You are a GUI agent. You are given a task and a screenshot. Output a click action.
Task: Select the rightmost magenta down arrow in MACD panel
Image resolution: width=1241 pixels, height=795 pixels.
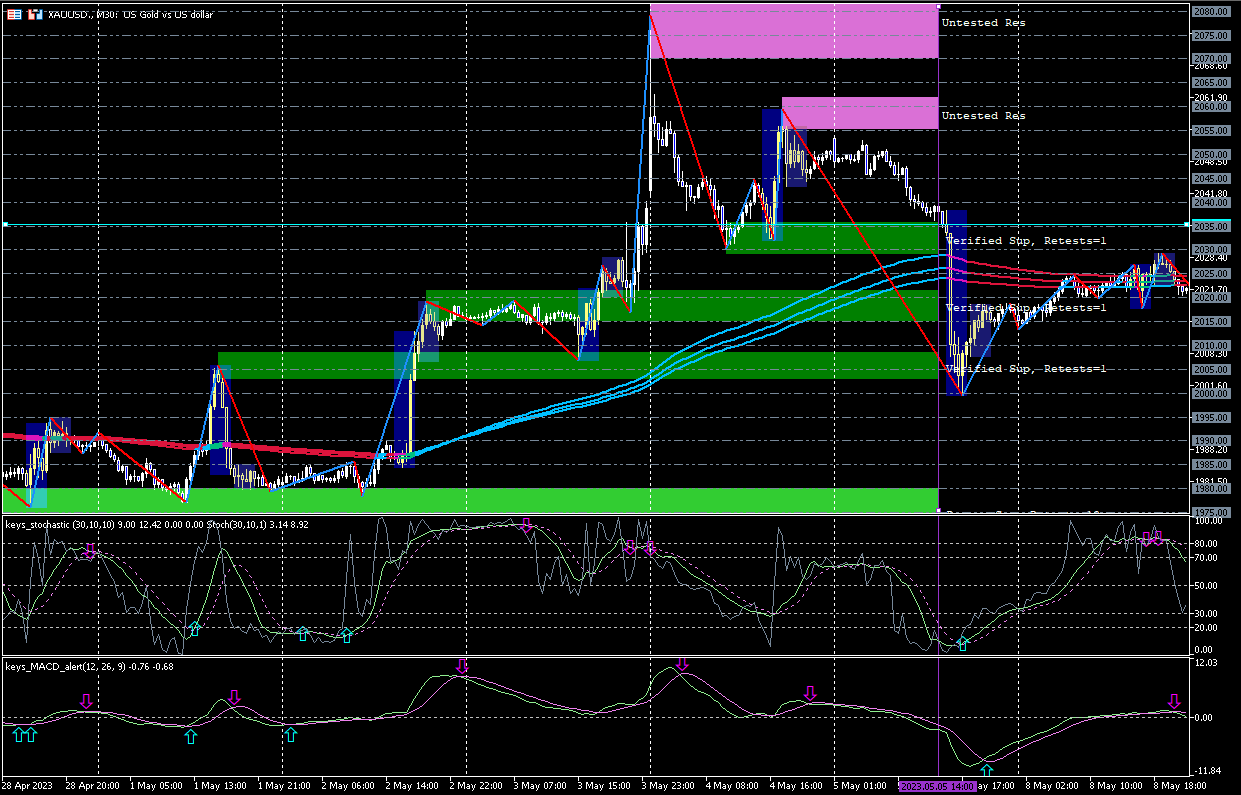pos(1174,701)
